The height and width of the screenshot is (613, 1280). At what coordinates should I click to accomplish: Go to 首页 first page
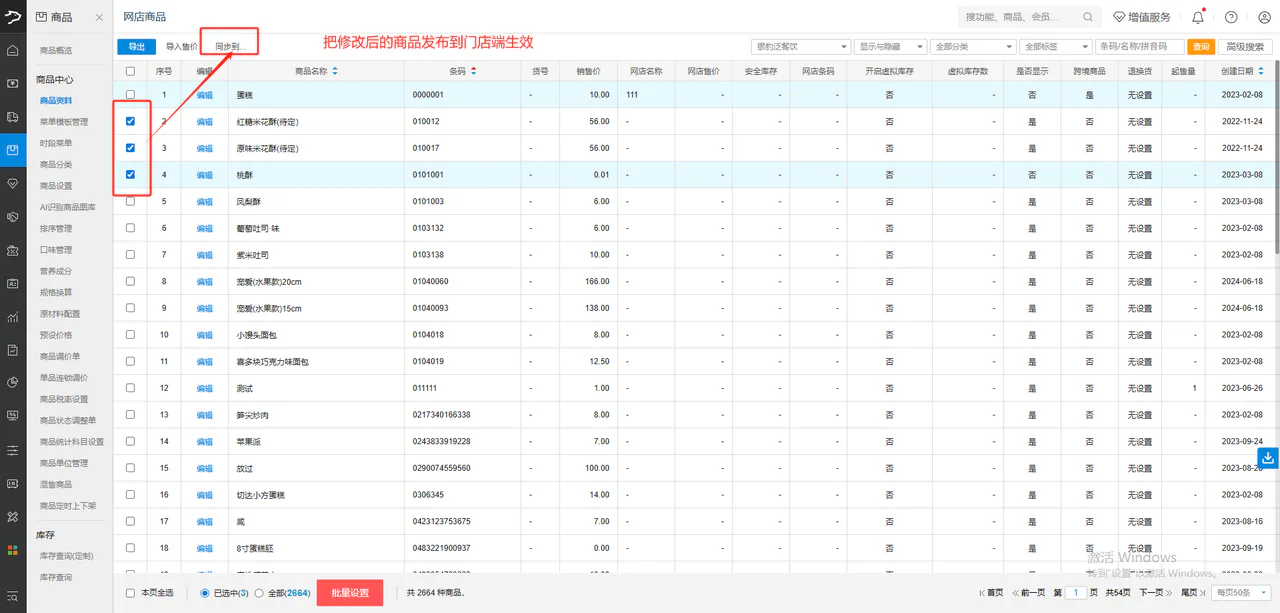991,593
